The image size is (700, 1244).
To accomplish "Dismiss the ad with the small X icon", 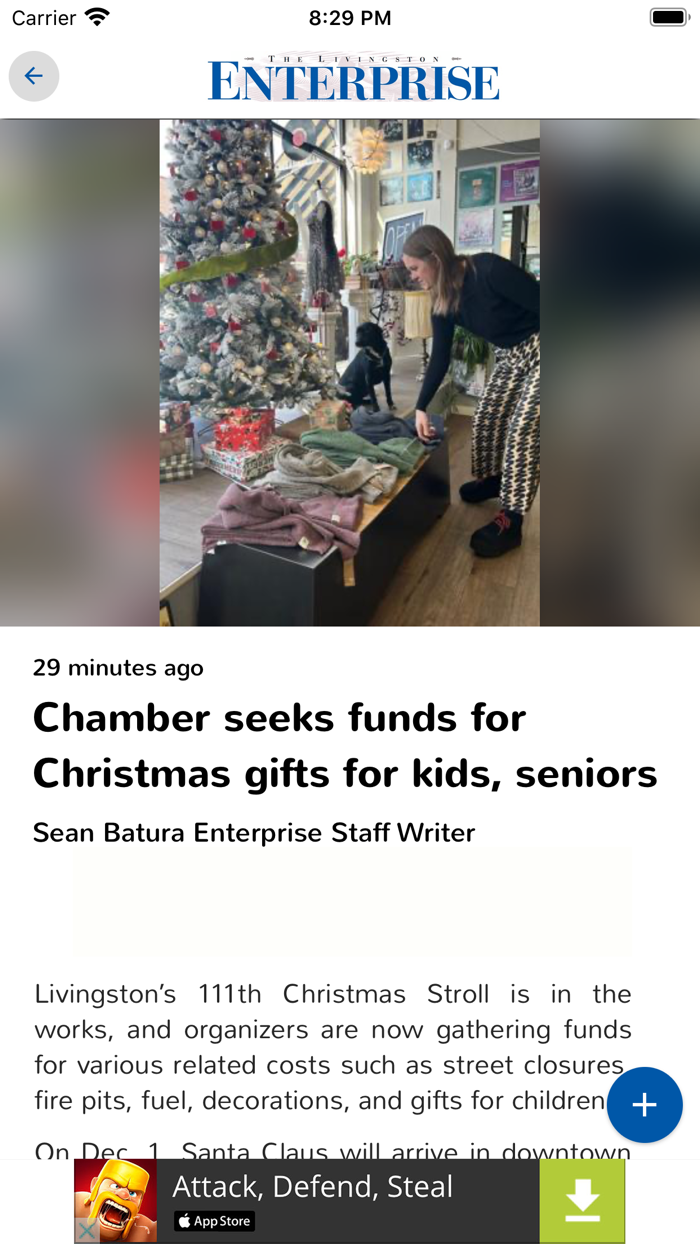I will (x=87, y=1232).
